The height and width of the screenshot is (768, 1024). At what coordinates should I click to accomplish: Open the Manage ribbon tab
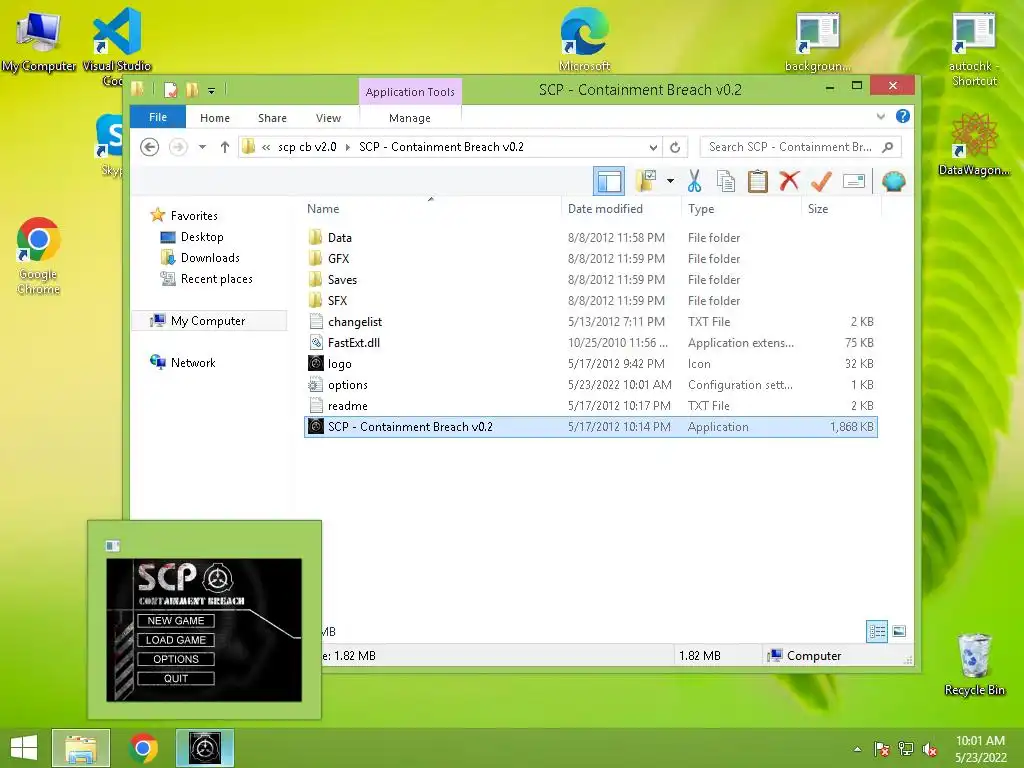point(409,118)
